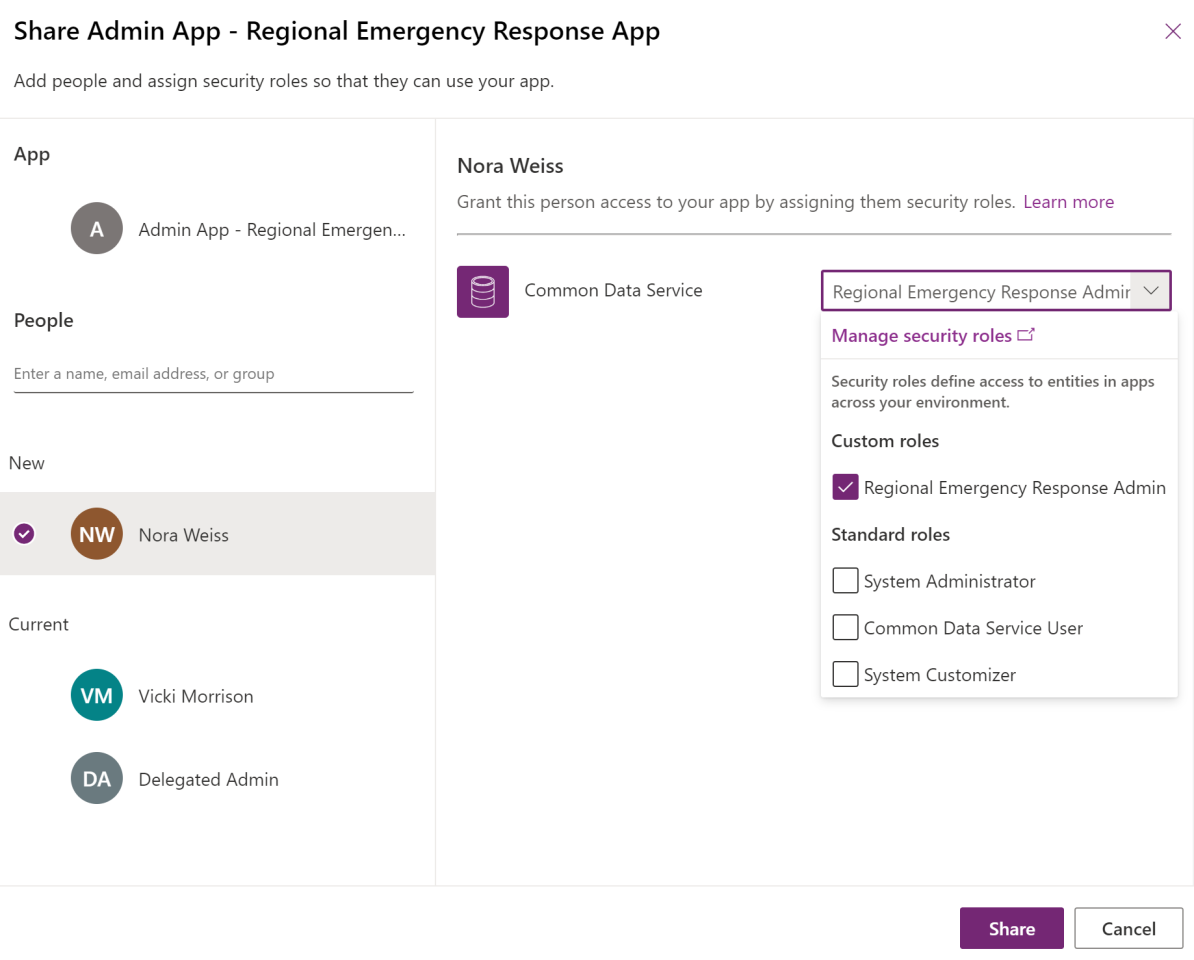Select Nora Weiss in the New list
Image resolution: width=1194 pixels, height=960 pixels.
pyautogui.click(x=218, y=534)
